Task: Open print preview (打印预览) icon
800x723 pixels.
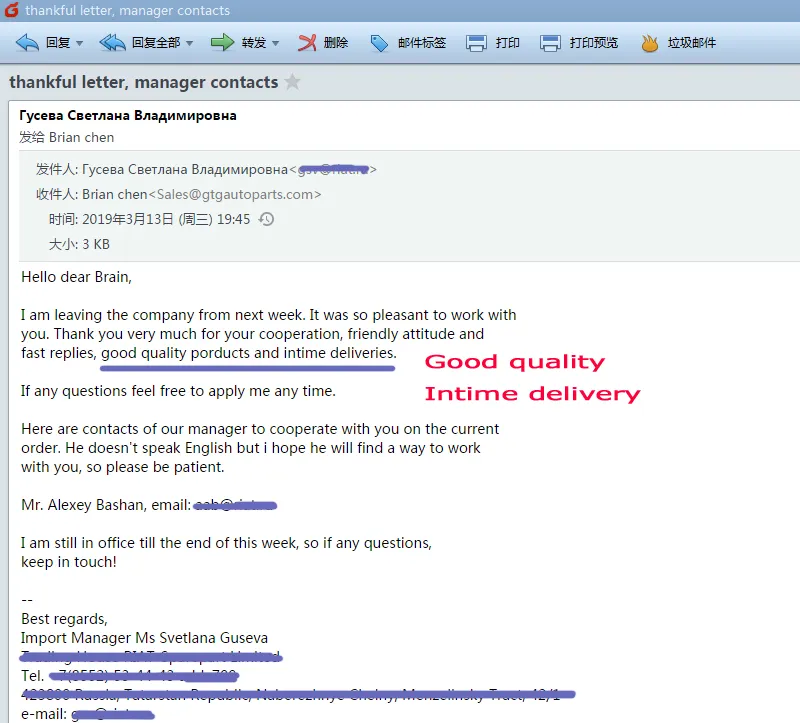Action: pos(551,43)
